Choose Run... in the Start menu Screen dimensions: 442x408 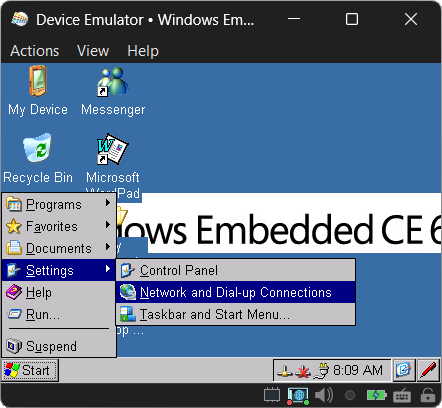pyautogui.click(x=59, y=314)
